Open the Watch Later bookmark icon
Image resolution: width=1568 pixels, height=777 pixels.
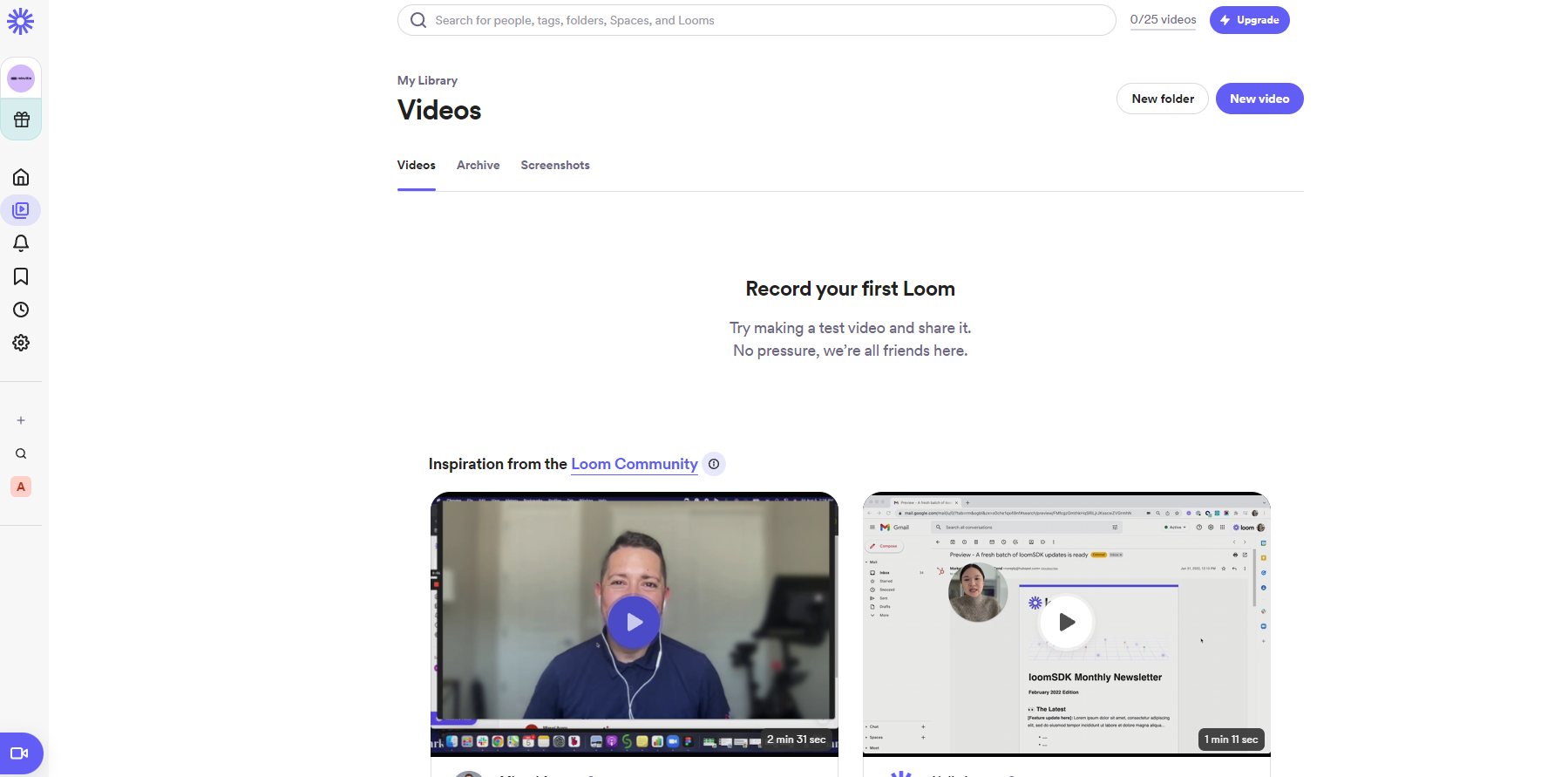point(21,276)
